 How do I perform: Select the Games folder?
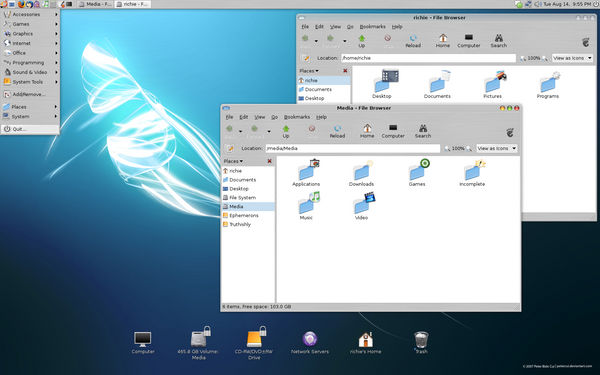click(x=417, y=173)
